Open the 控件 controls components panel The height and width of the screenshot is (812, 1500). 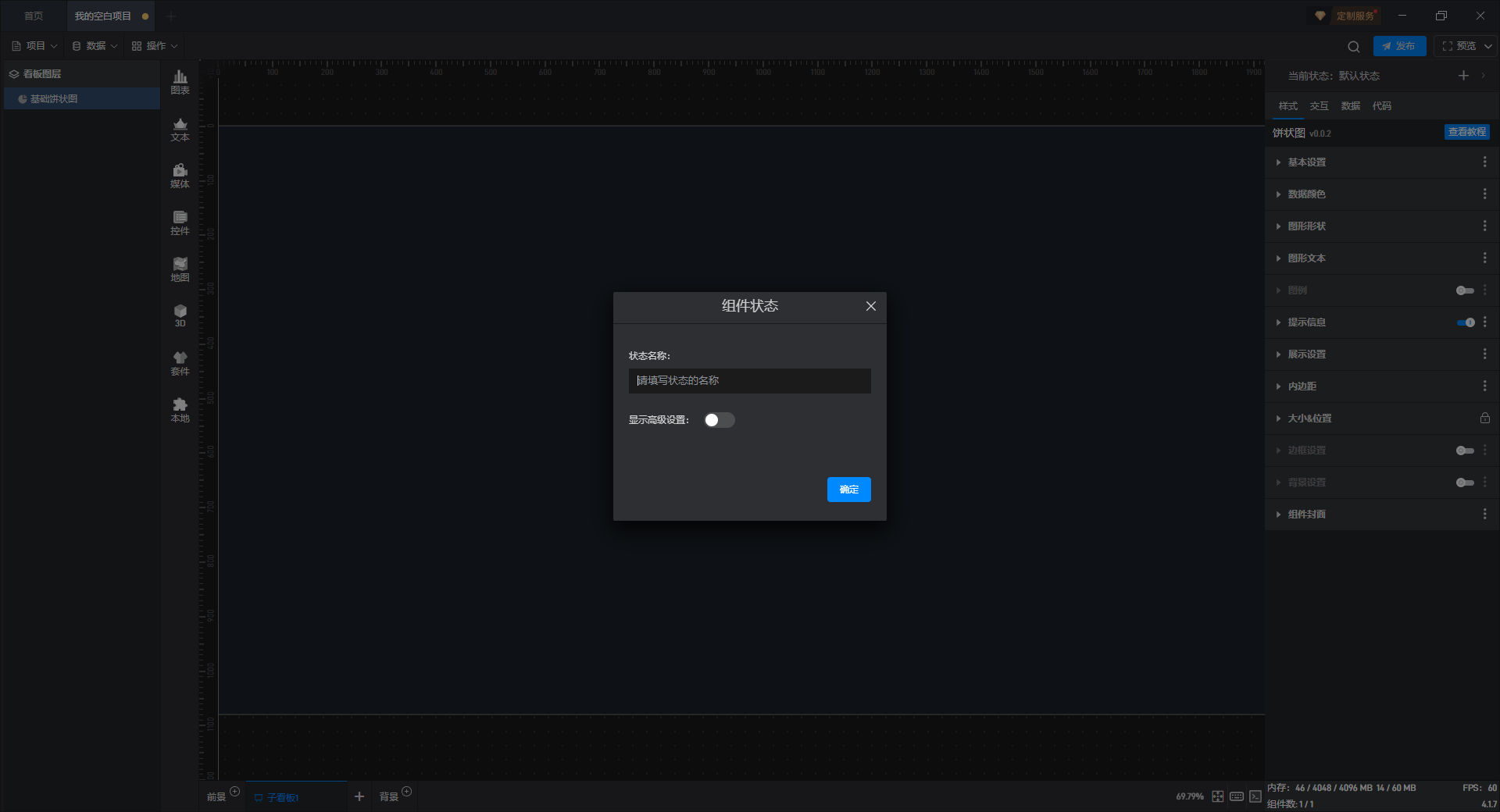[x=180, y=223]
